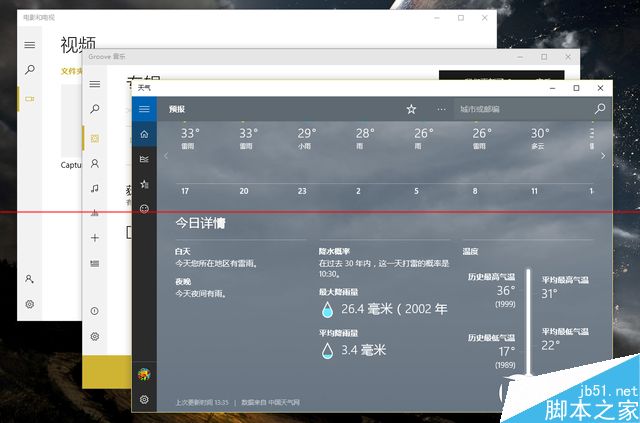This screenshot has height=423, width=640.
Task: Open account icon in Movies & TV sidebar
Action: (29, 279)
